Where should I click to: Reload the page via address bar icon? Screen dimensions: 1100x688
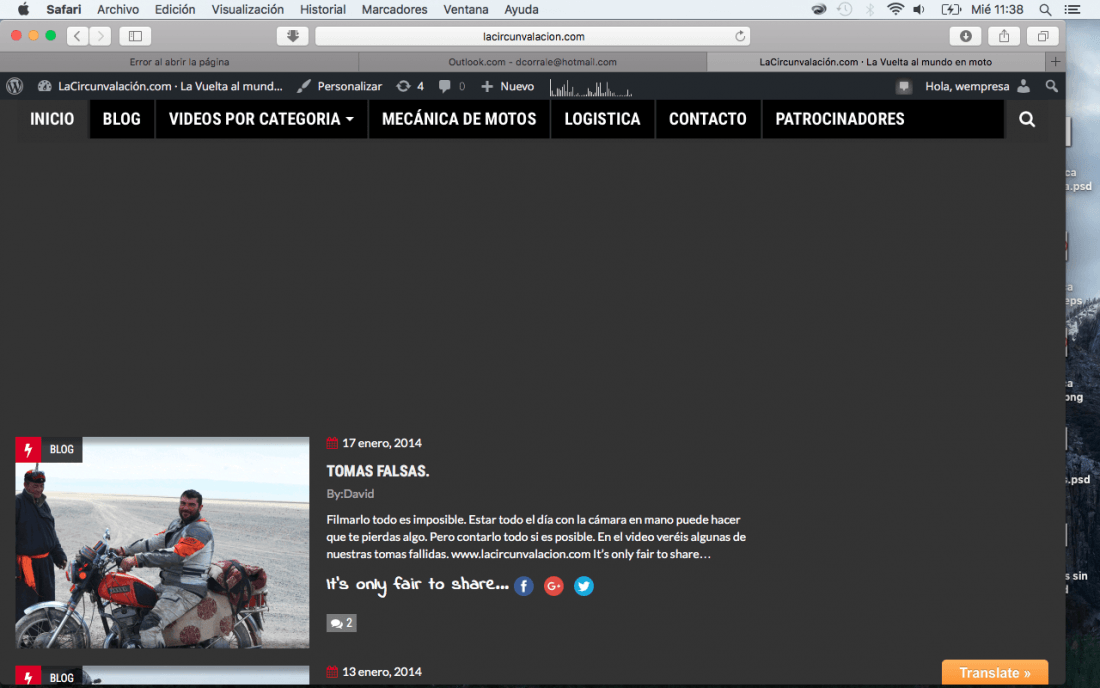(739, 36)
